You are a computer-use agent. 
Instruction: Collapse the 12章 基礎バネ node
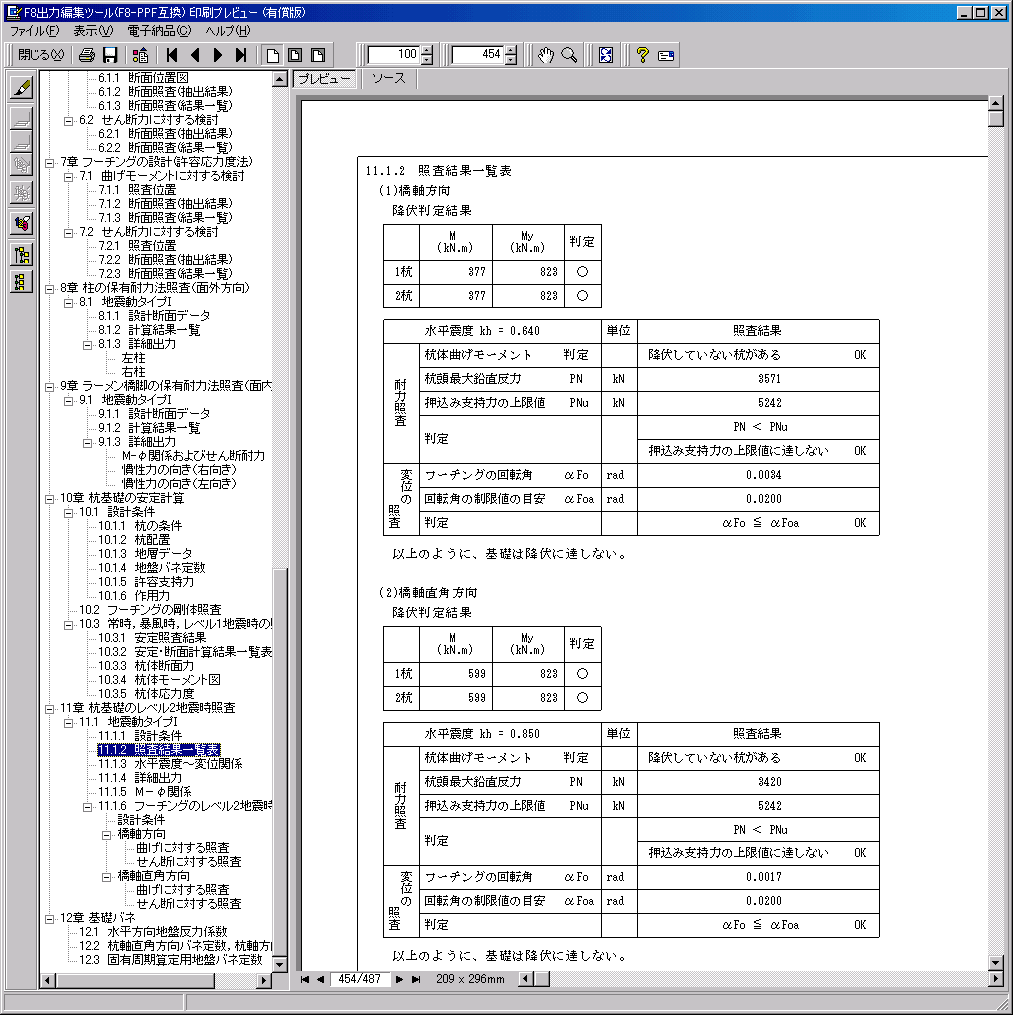pyautogui.click(x=49, y=919)
